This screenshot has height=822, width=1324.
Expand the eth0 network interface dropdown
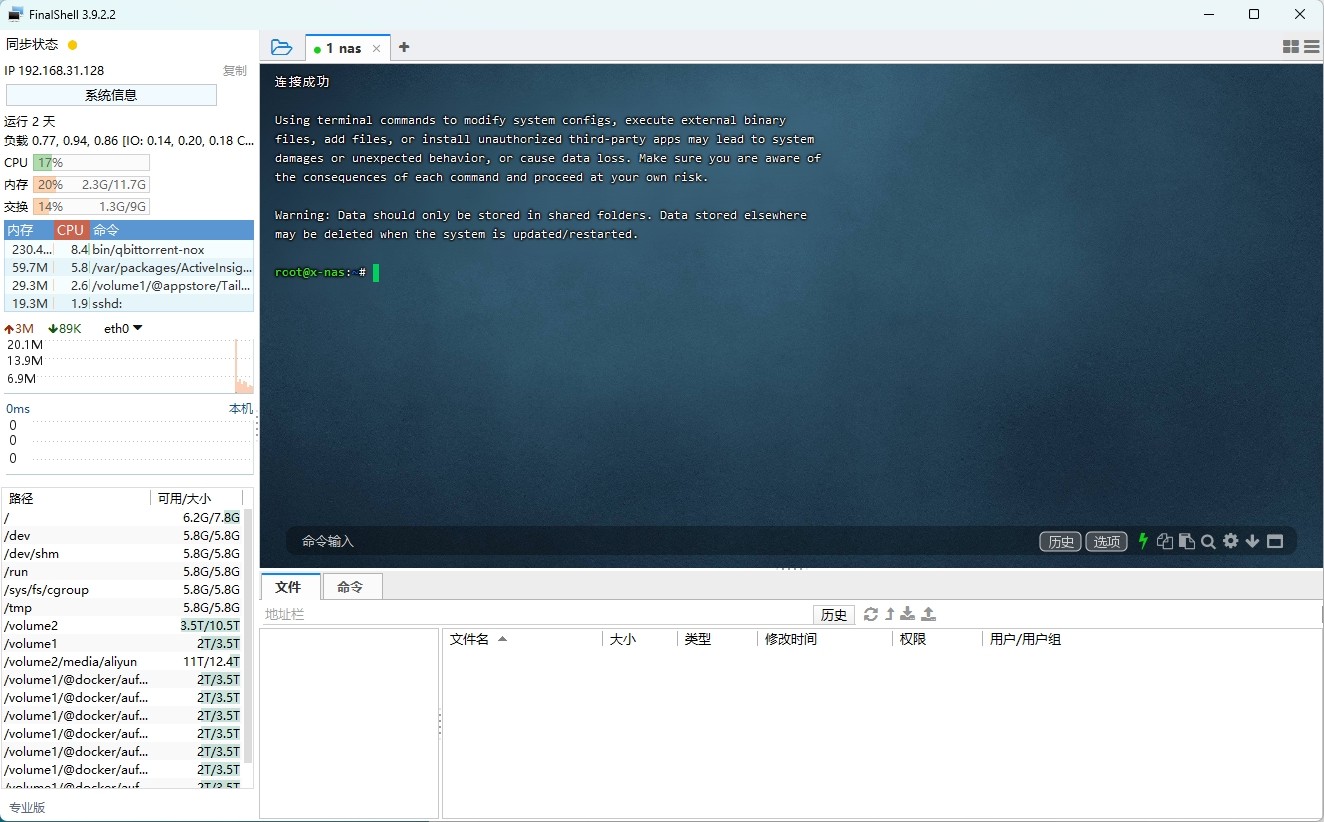click(138, 328)
